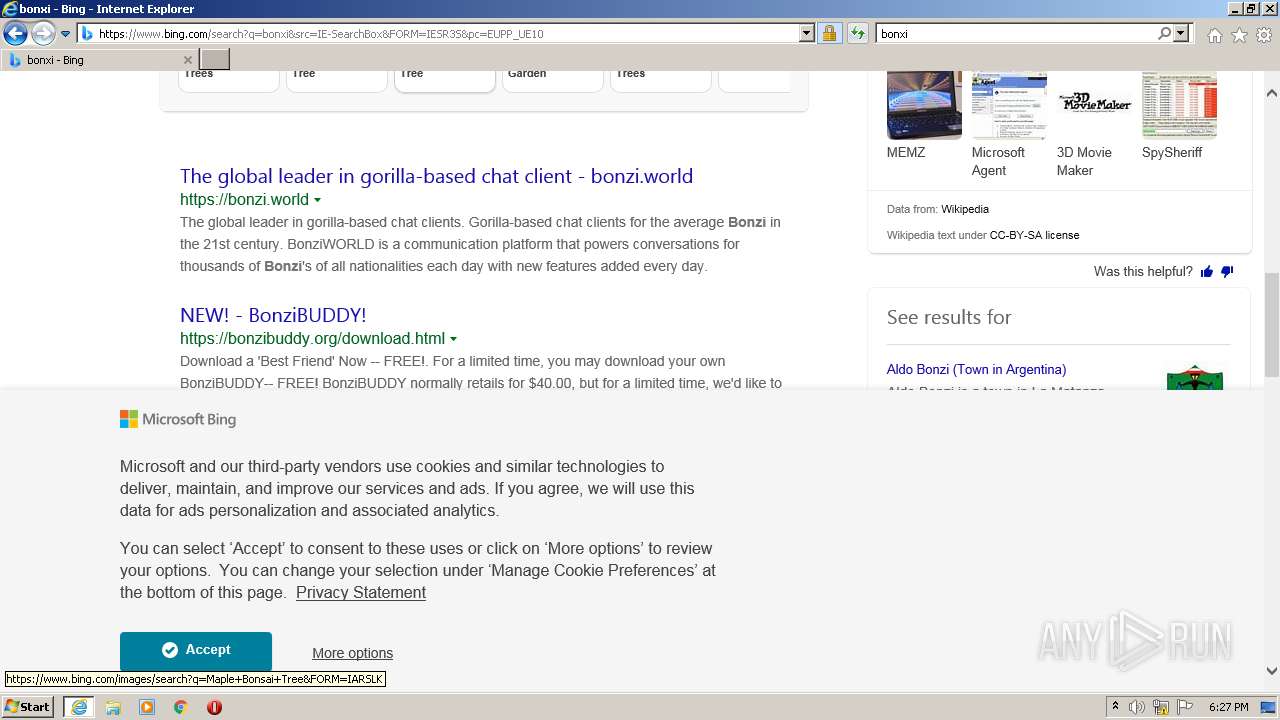
Task: Open the 3D Movie Maker thumbnail
Action: click(1094, 105)
